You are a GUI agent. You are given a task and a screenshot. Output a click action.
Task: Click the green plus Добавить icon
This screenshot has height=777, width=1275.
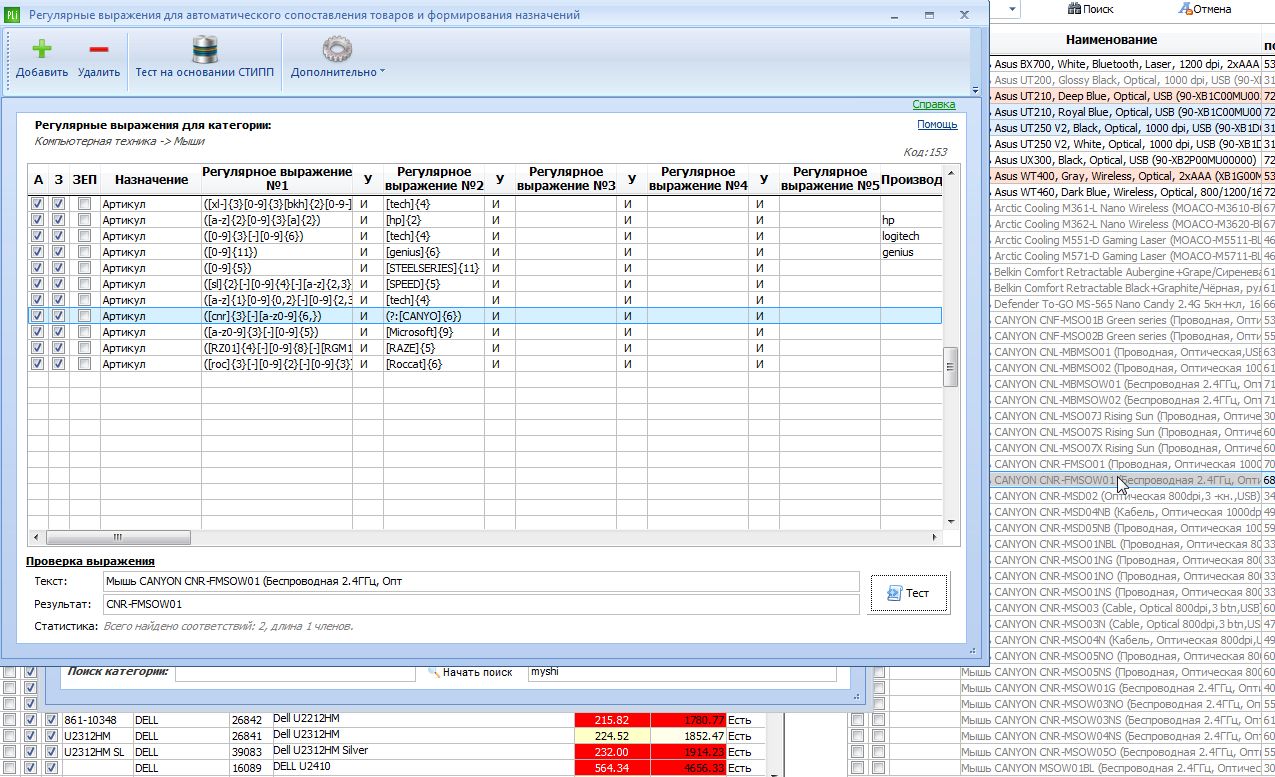click(x=42, y=49)
